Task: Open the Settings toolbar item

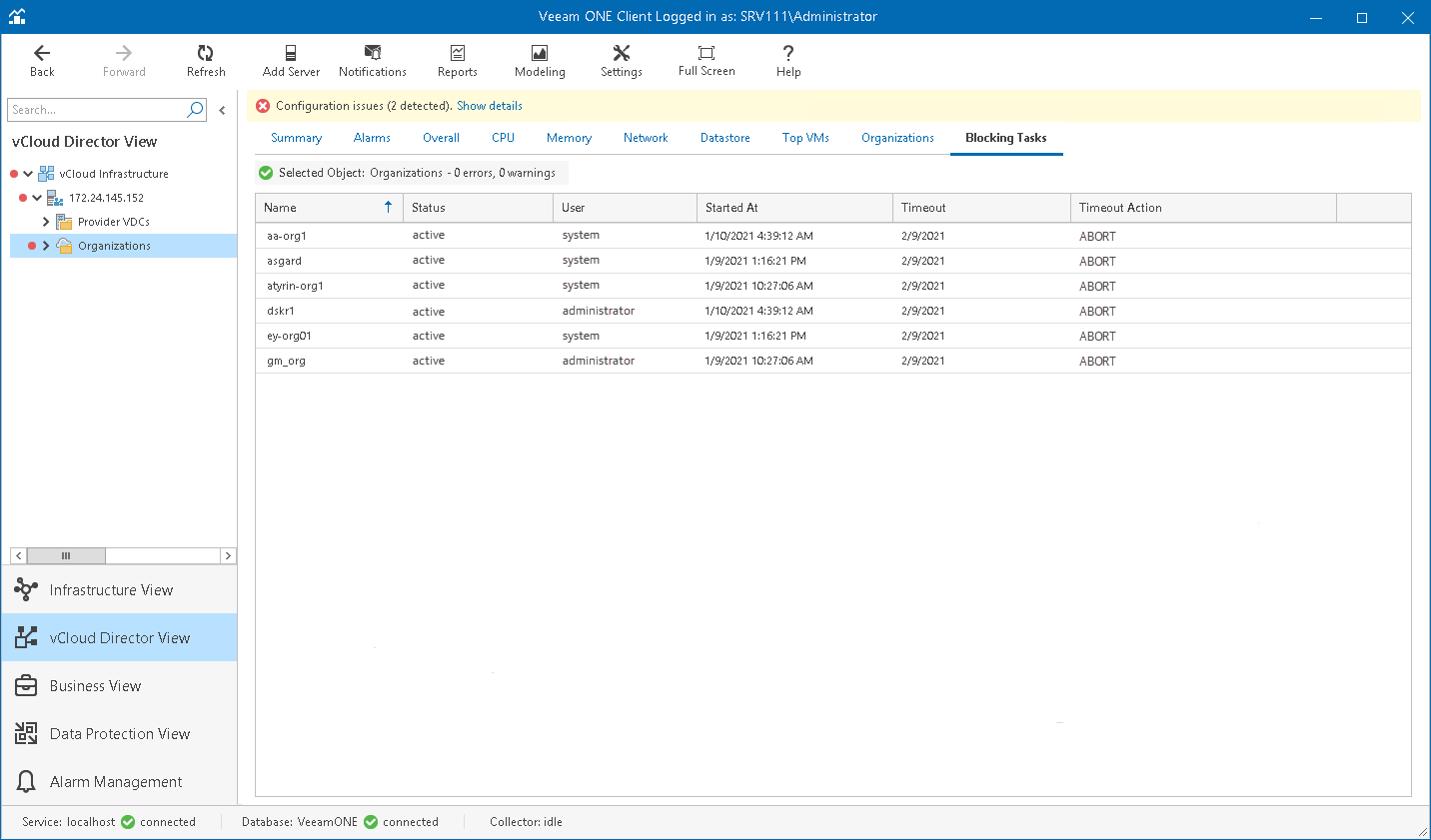Action: click(x=622, y=60)
